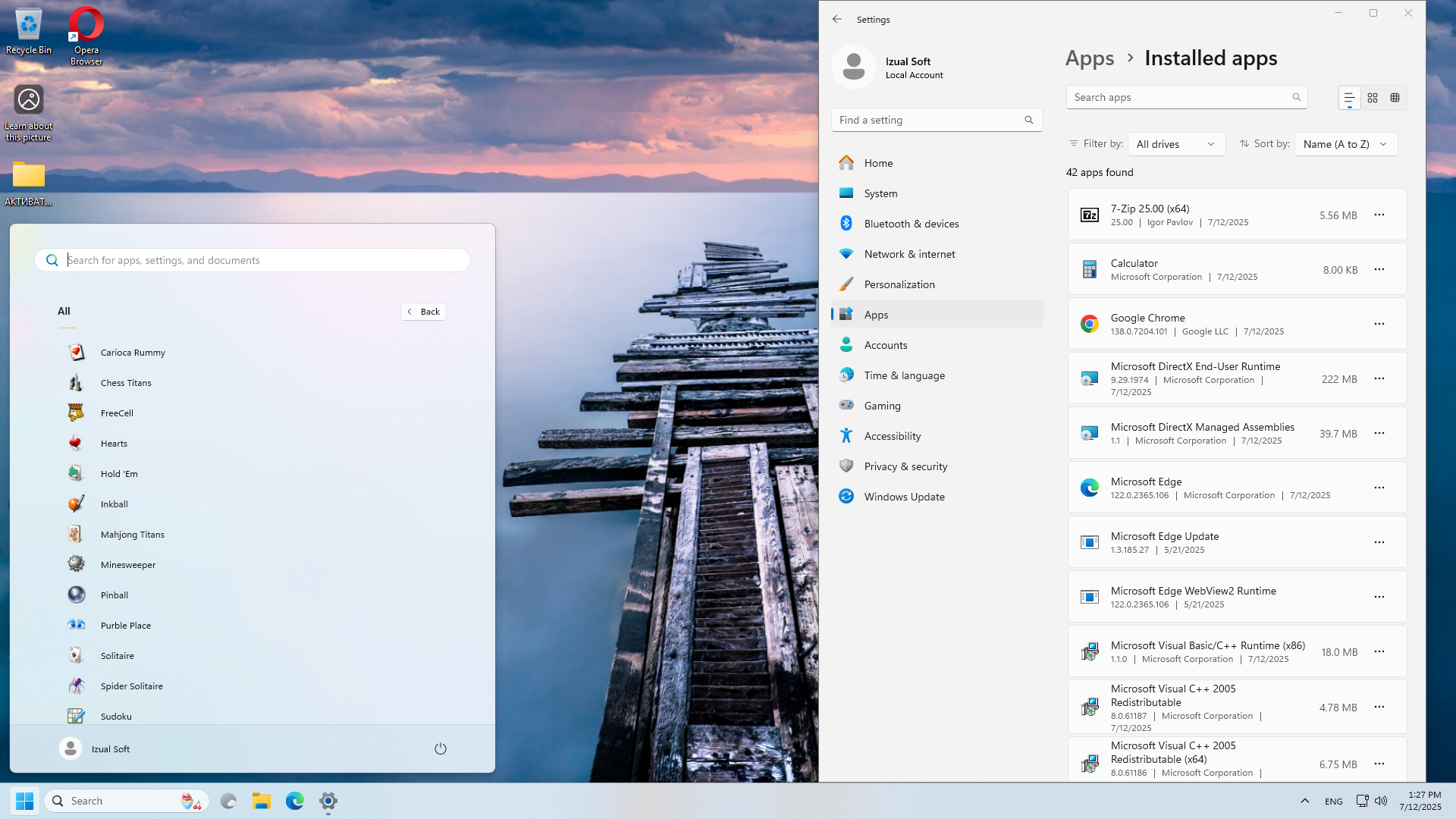Open the Filter by All drives dropdown
The image size is (1456, 819).
tap(1176, 144)
